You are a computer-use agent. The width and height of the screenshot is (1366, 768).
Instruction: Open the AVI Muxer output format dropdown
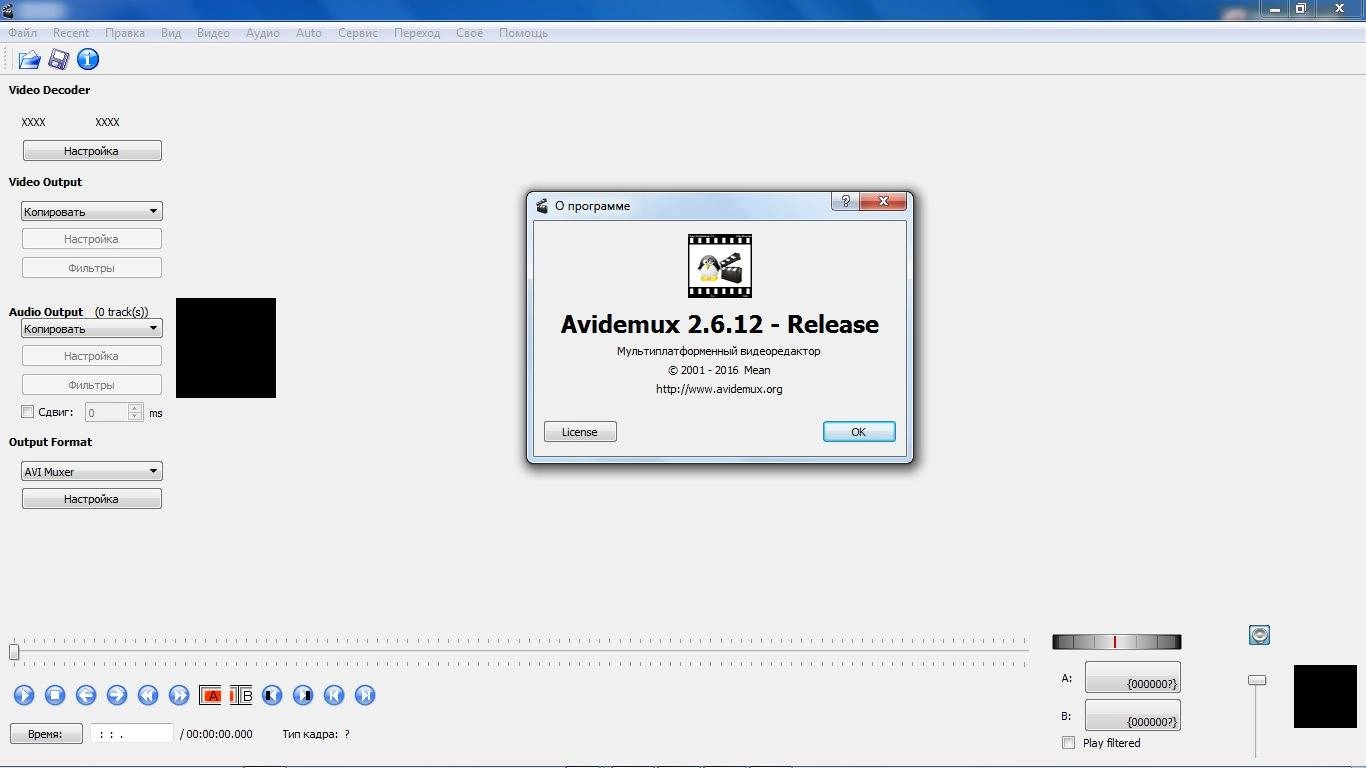91,472
